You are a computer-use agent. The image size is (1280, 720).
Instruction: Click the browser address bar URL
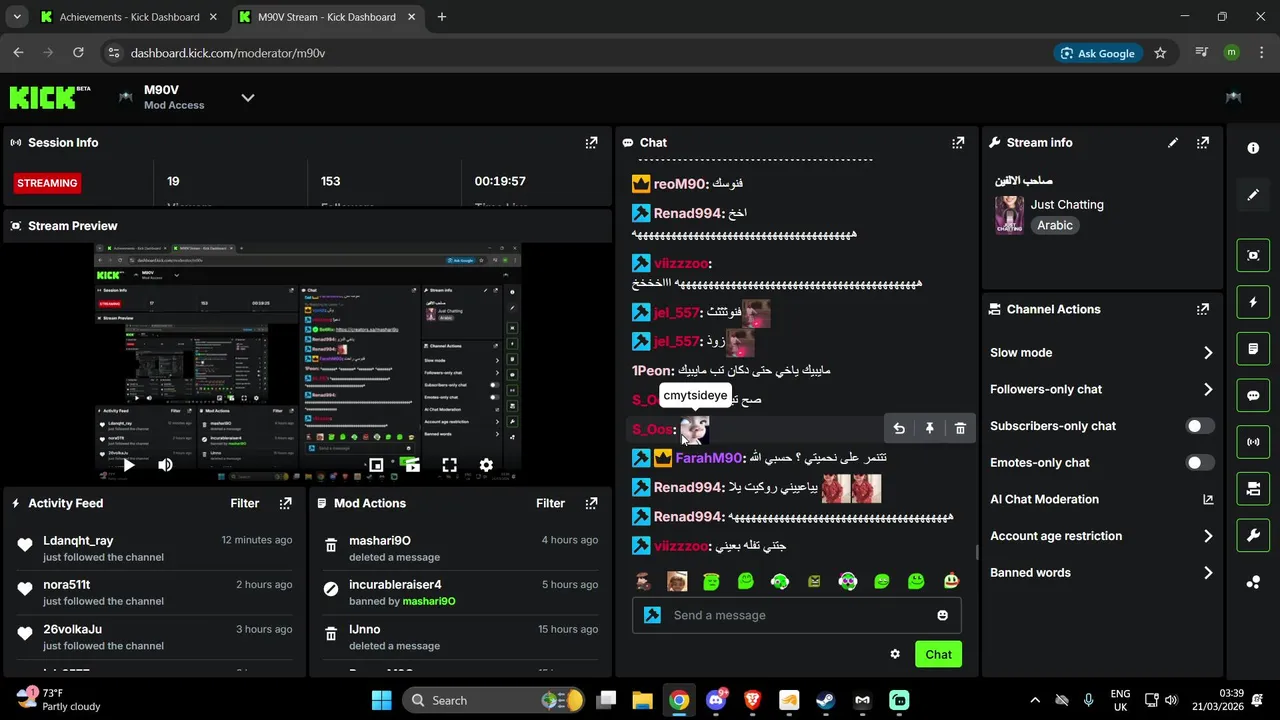[228, 53]
